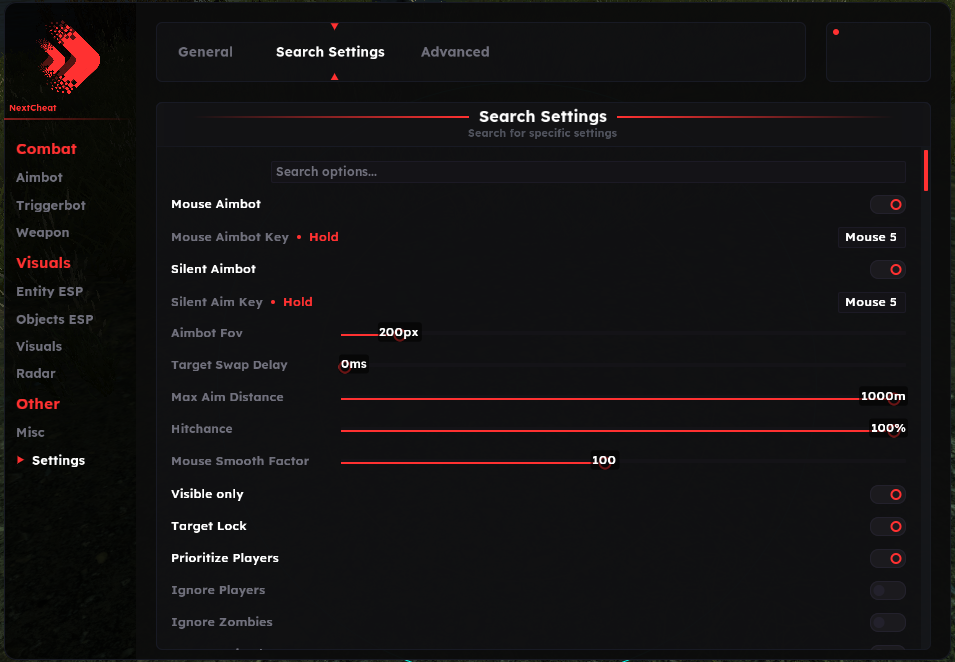
Task: Change Mouse Aimbot Key Hold mode
Action: [323, 238]
